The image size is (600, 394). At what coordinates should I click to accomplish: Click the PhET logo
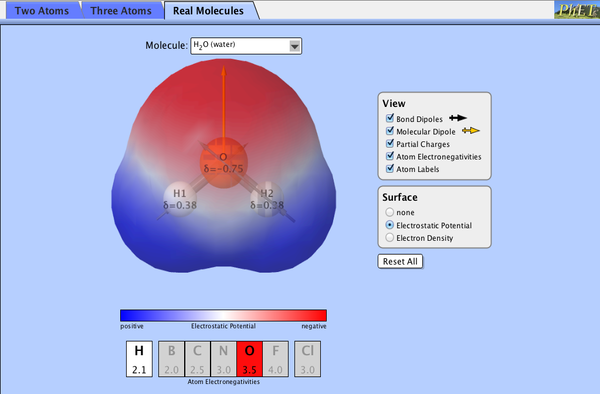(x=577, y=10)
